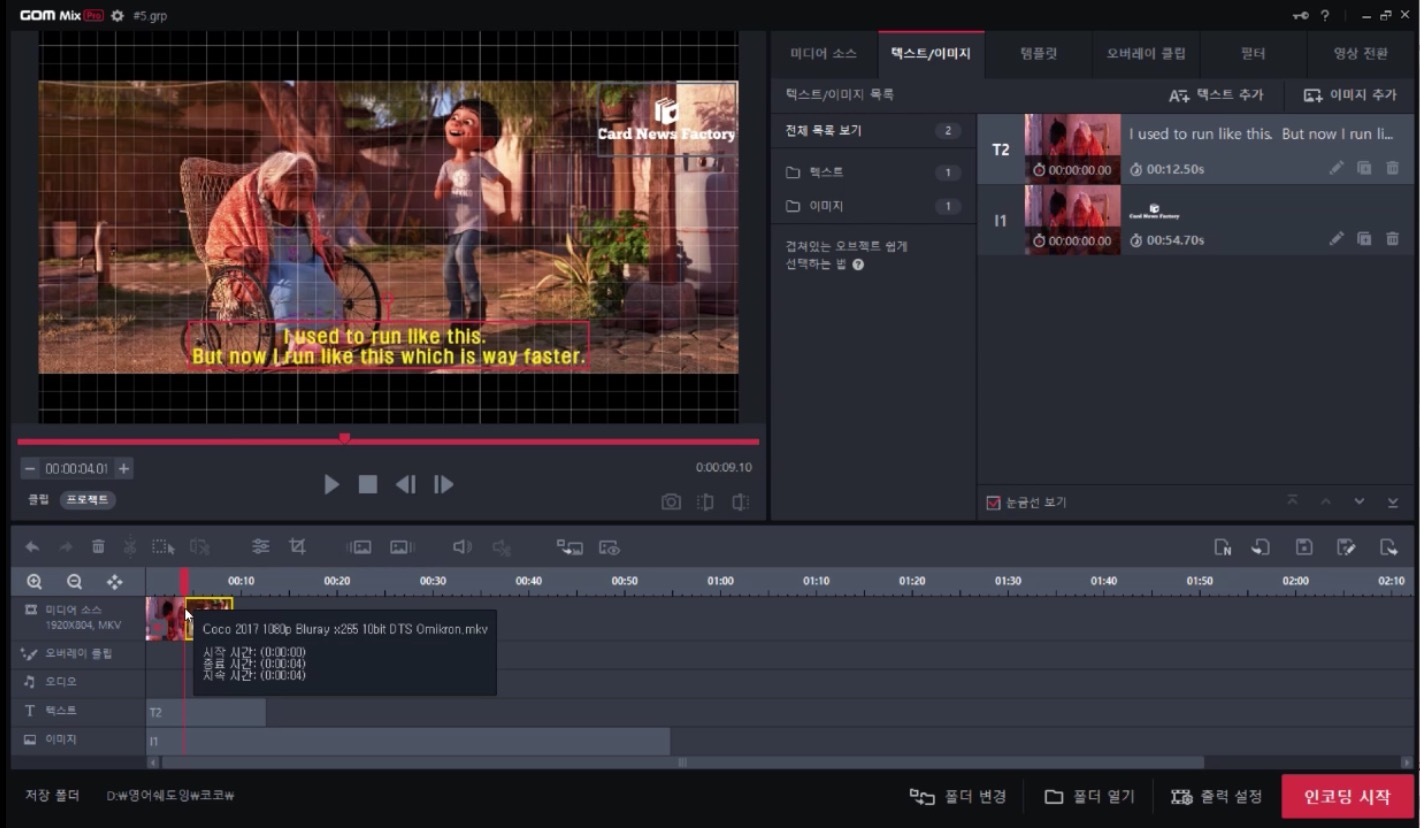Image resolution: width=1420 pixels, height=828 pixels.
Task: Delete selected clip with trash icon
Action: point(98,547)
